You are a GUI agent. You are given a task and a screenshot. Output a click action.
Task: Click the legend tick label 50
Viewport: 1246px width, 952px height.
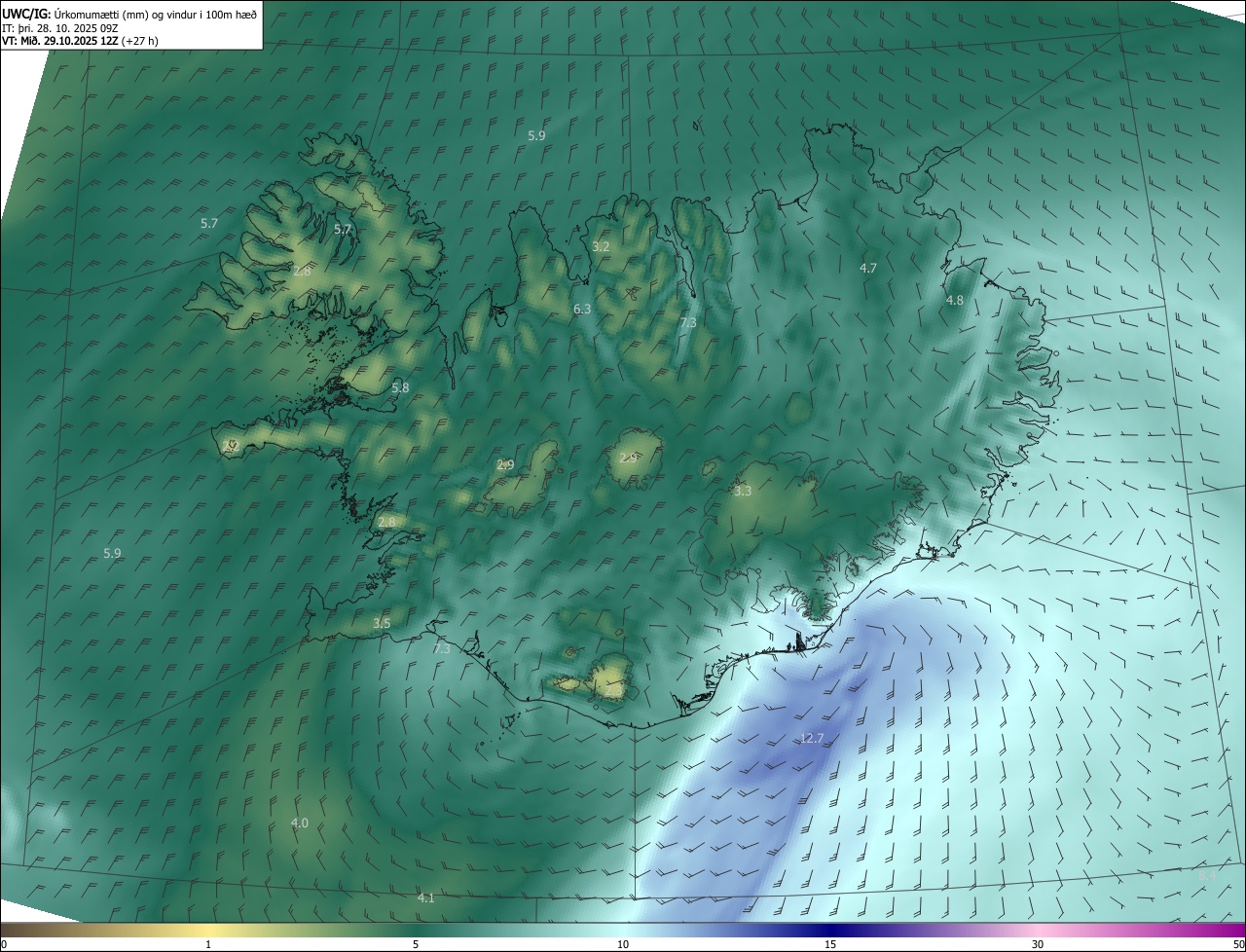(1238, 944)
